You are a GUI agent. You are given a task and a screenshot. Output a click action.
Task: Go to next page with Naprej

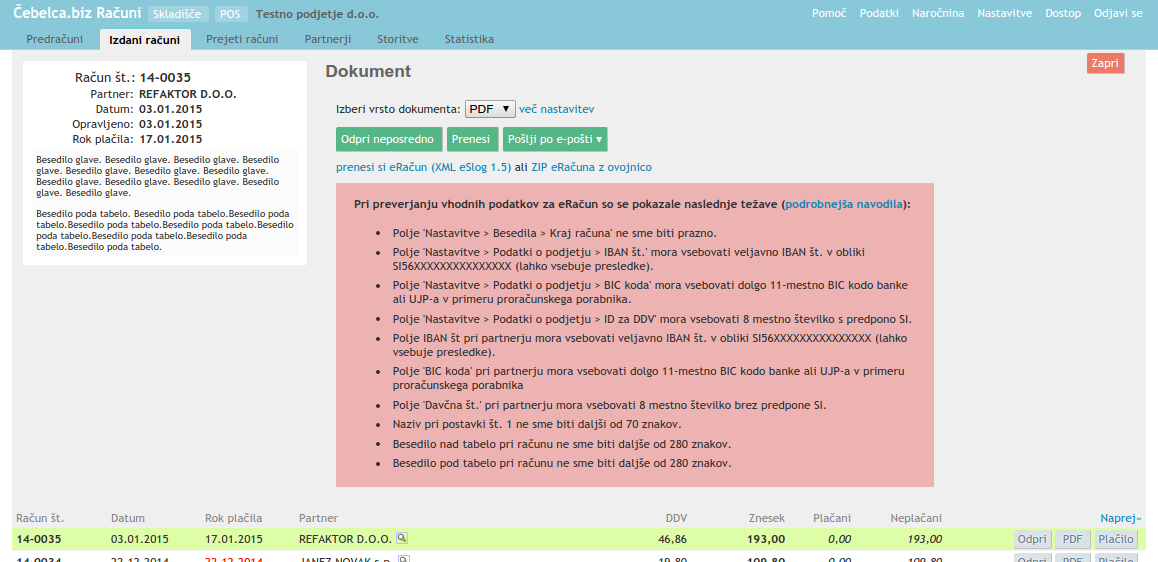tap(1120, 518)
